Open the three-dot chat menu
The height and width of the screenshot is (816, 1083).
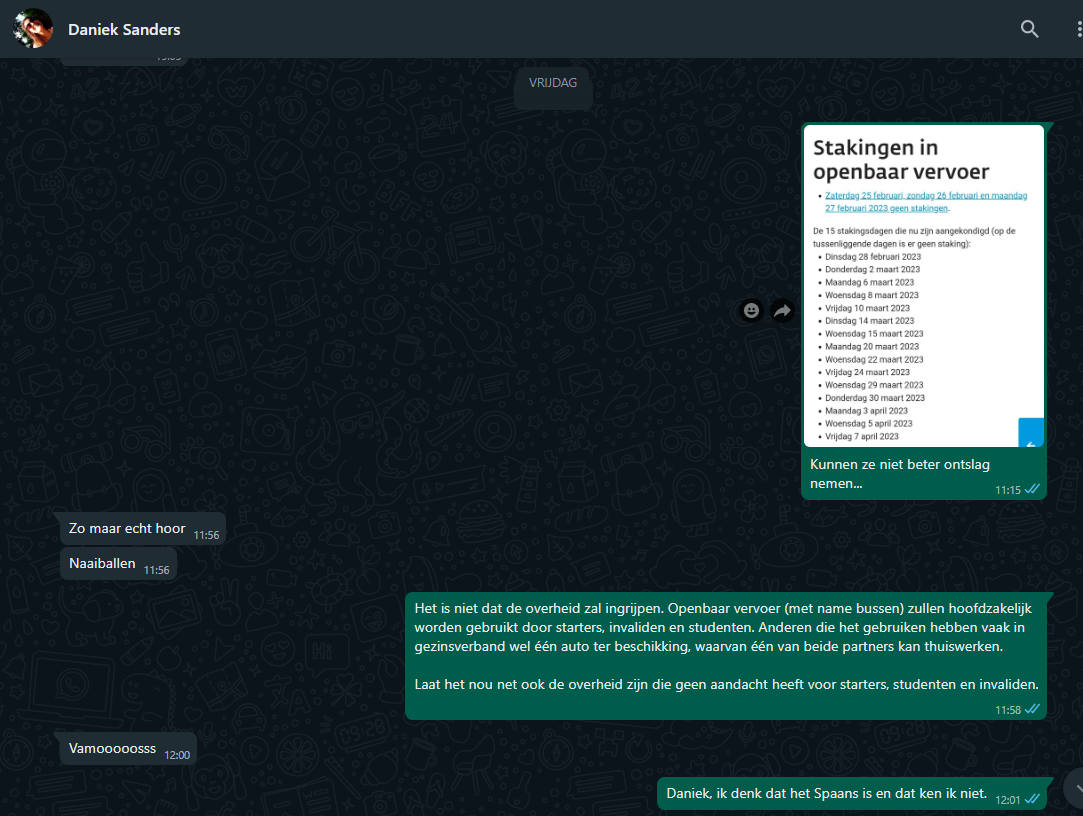(x=1077, y=29)
